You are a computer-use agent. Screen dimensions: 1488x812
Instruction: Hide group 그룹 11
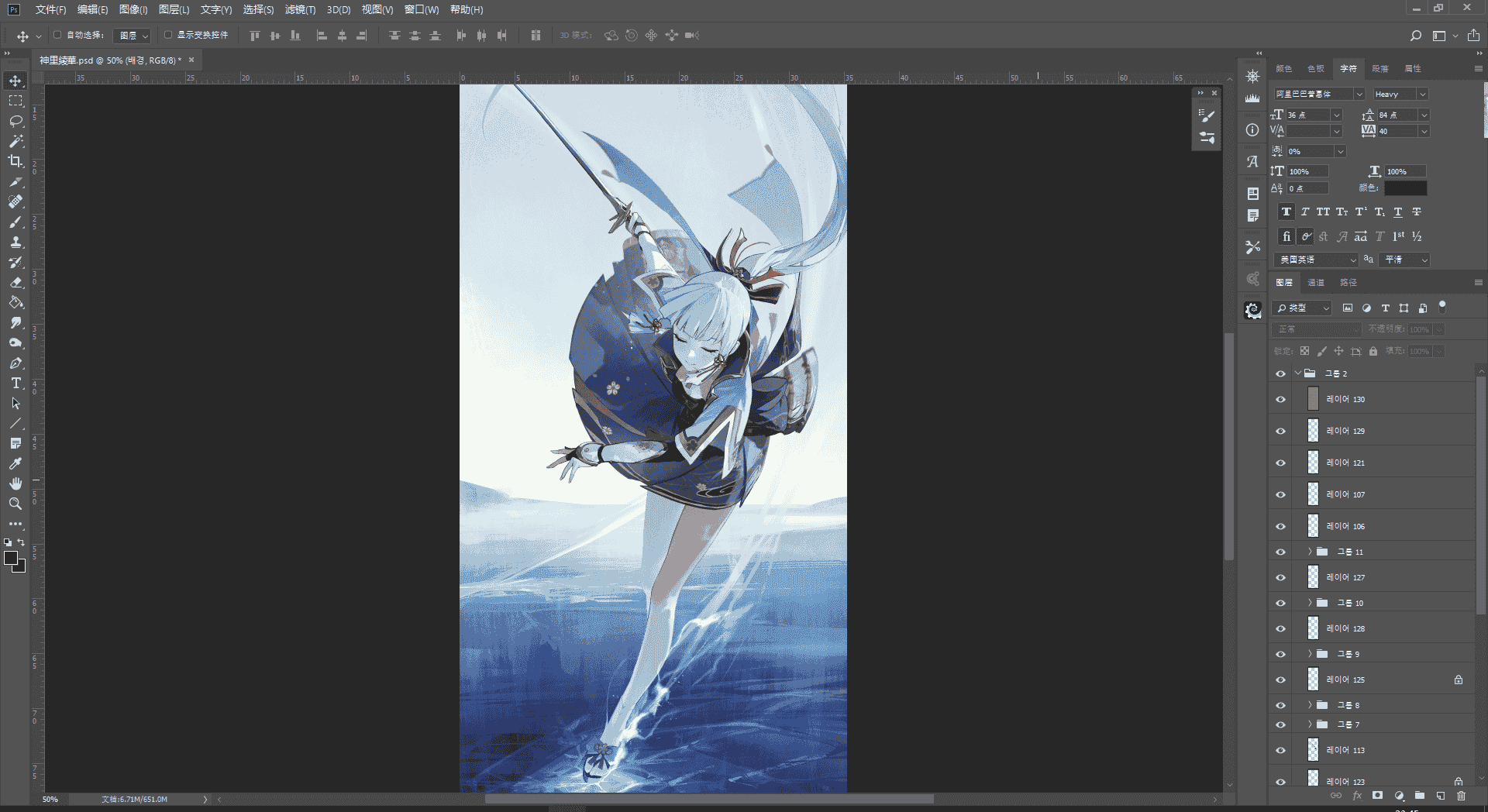(1280, 552)
